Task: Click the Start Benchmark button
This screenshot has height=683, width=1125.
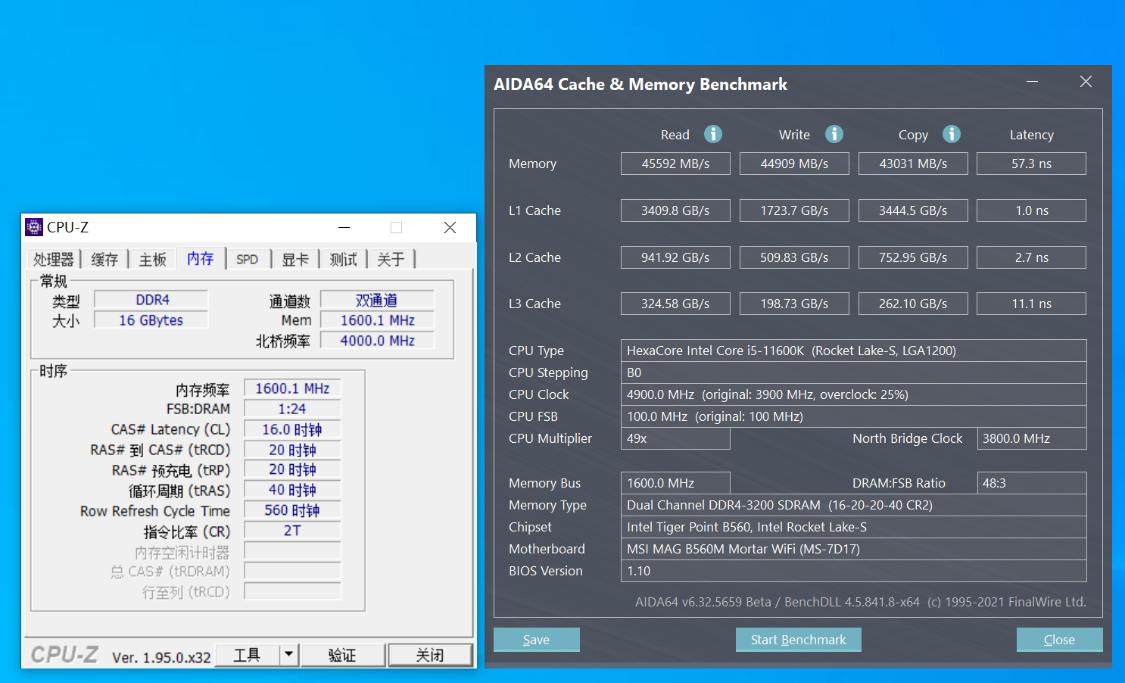Action: click(798, 639)
